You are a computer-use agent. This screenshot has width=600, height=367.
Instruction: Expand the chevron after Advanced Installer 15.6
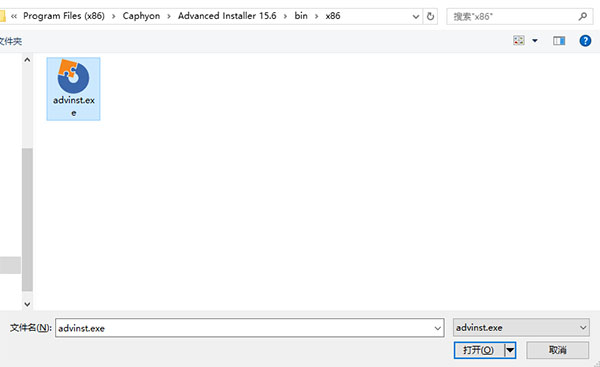(x=285, y=16)
